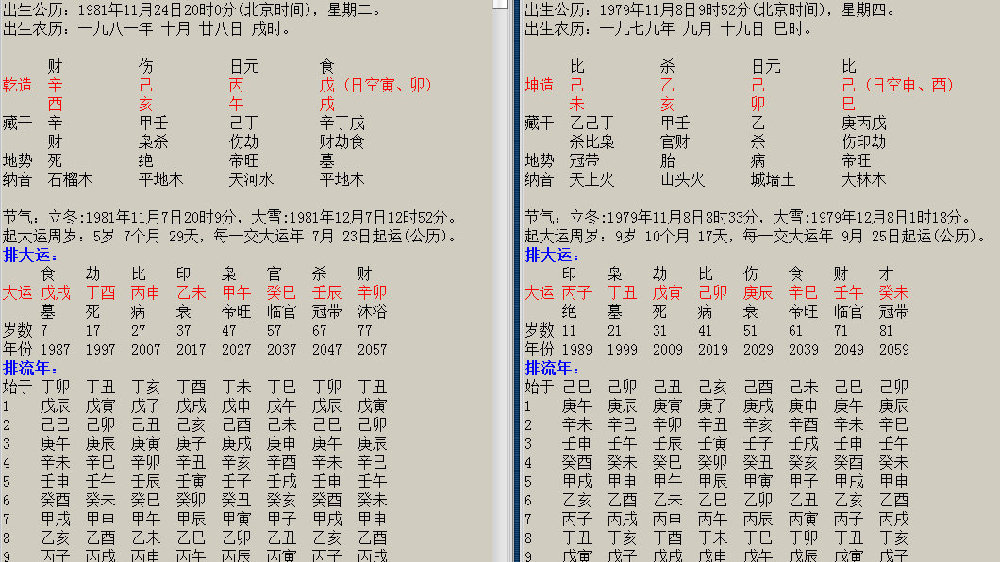Select year 1987 in left 年份 row
The height and width of the screenshot is (562, 1000).
[x=55, y=350]
